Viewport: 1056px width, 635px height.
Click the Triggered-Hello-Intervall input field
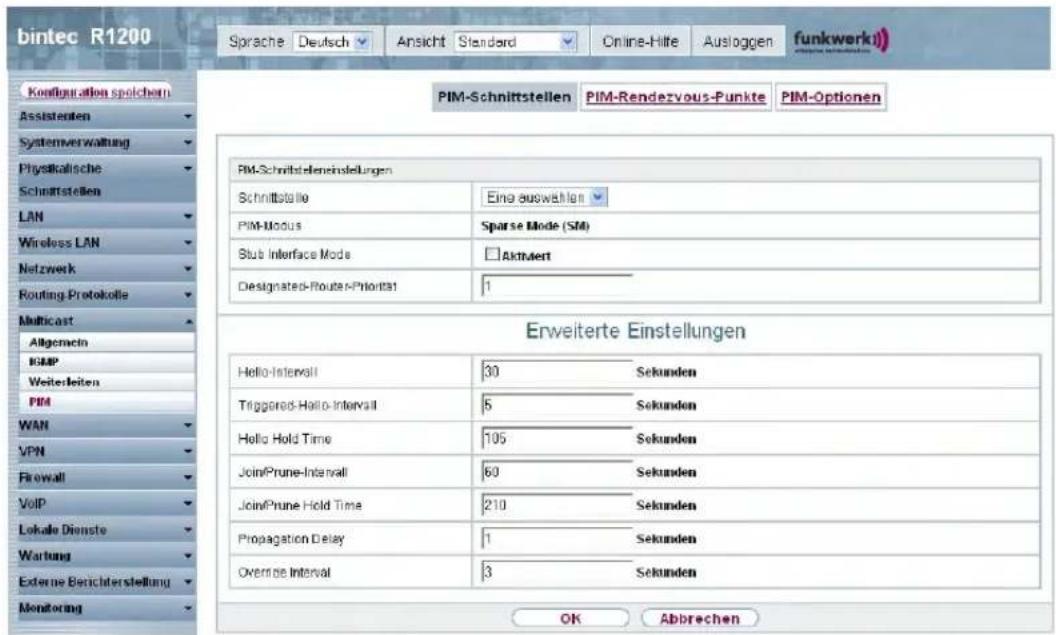pyautogui.click(x=557, y=405)
